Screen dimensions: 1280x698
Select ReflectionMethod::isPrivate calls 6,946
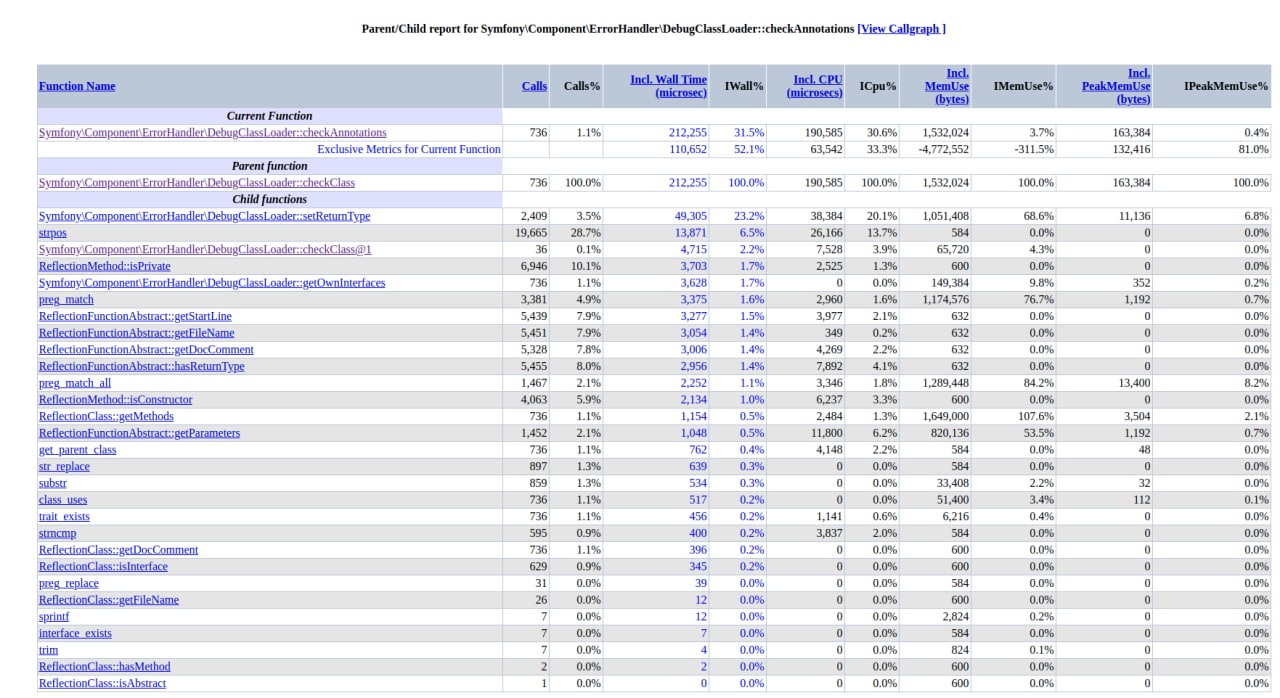coord(534,266)
